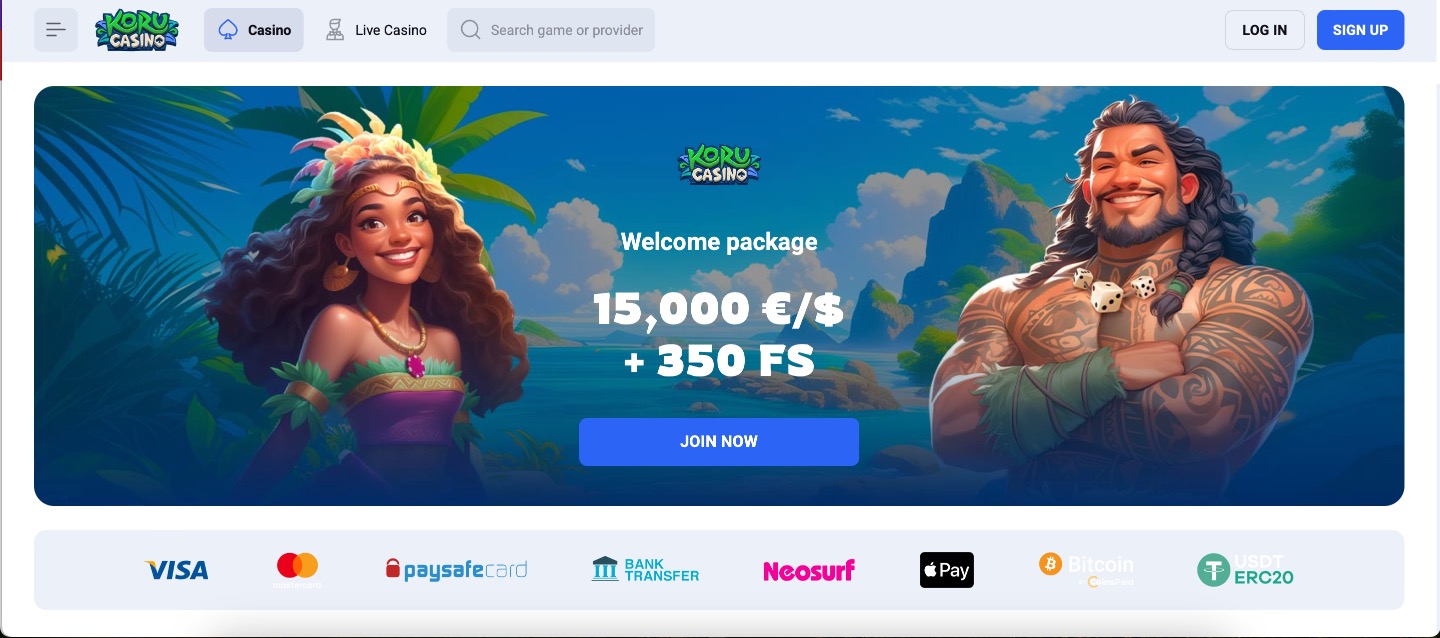1440x638 pixels.
Task: Click the Koru Casino logo in header
Action: (137, 30)
